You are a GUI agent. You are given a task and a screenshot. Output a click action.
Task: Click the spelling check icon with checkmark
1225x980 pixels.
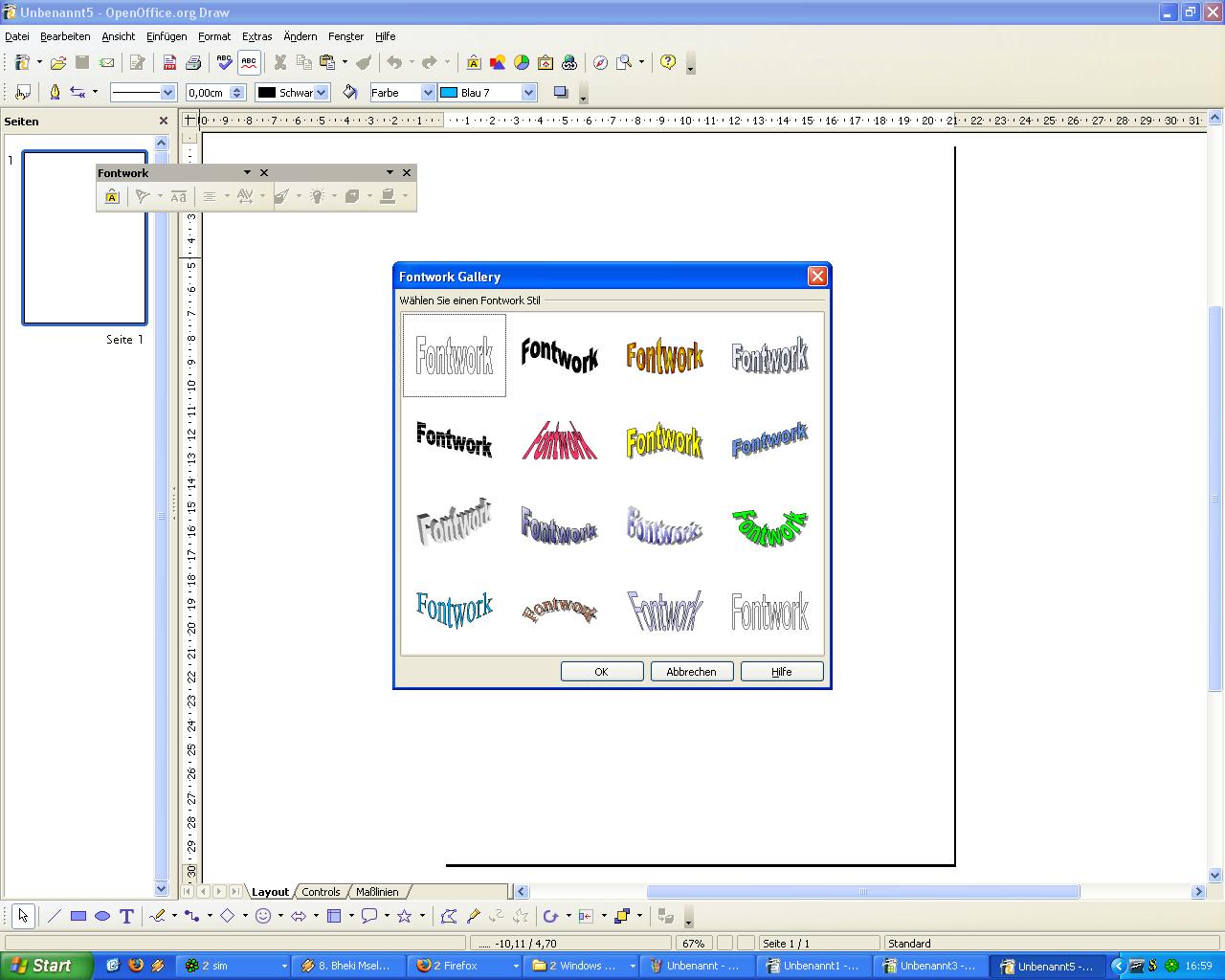[224, 63]
